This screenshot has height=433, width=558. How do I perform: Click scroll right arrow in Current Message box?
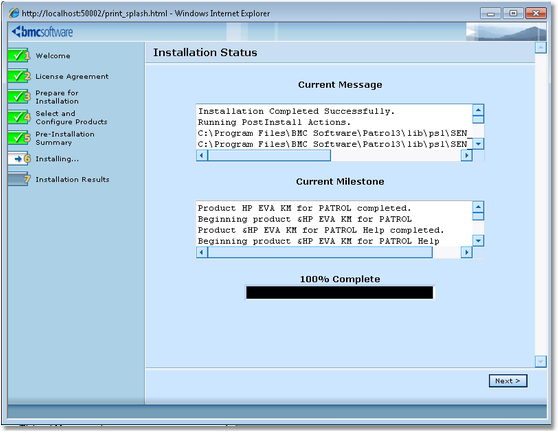pyautogui.click(x=466, y=155)
